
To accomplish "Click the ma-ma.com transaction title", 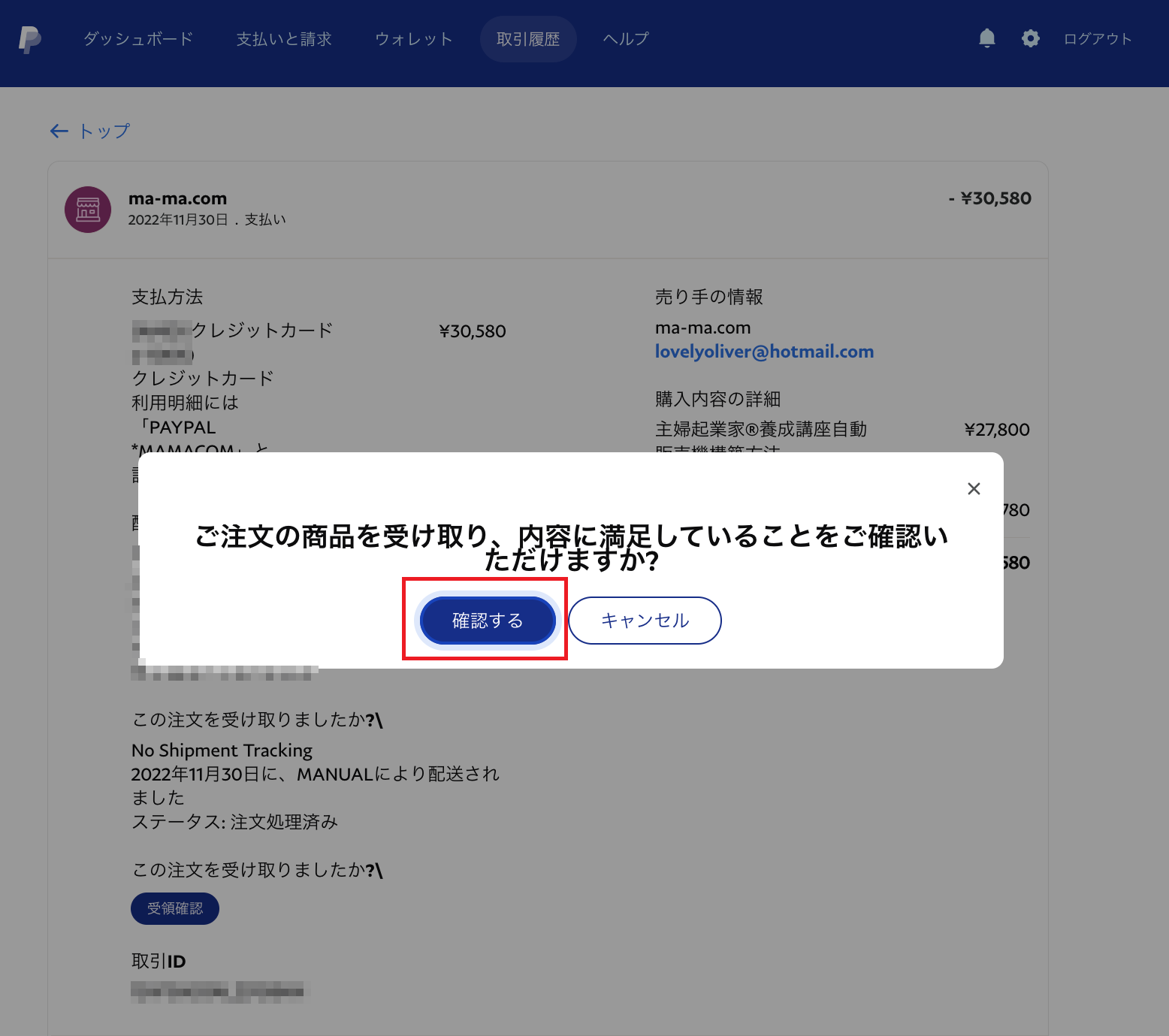I will coord(177,198).
